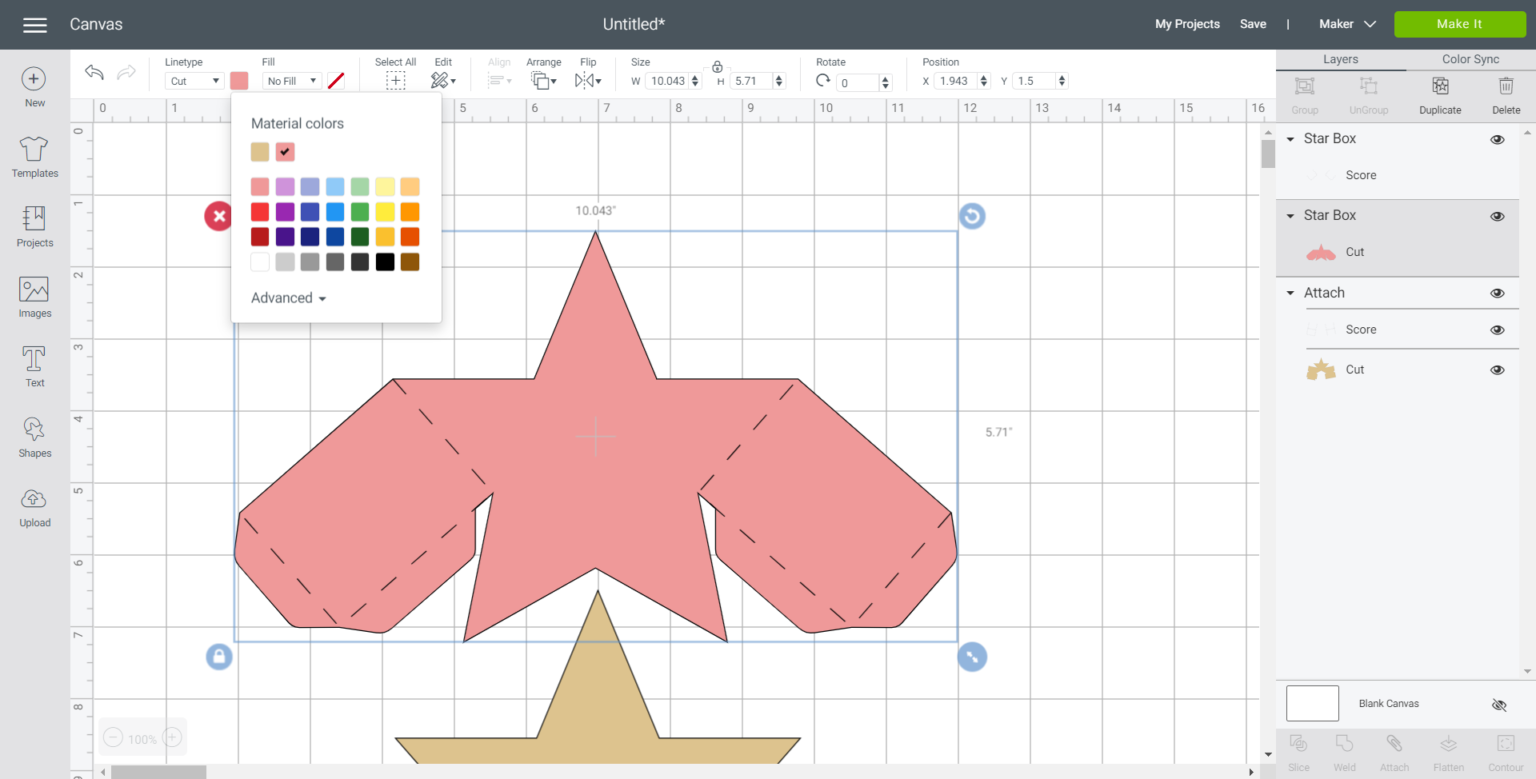The image size is (1536, 779).
Task: Open the Images library
Action: click(33, 296)
